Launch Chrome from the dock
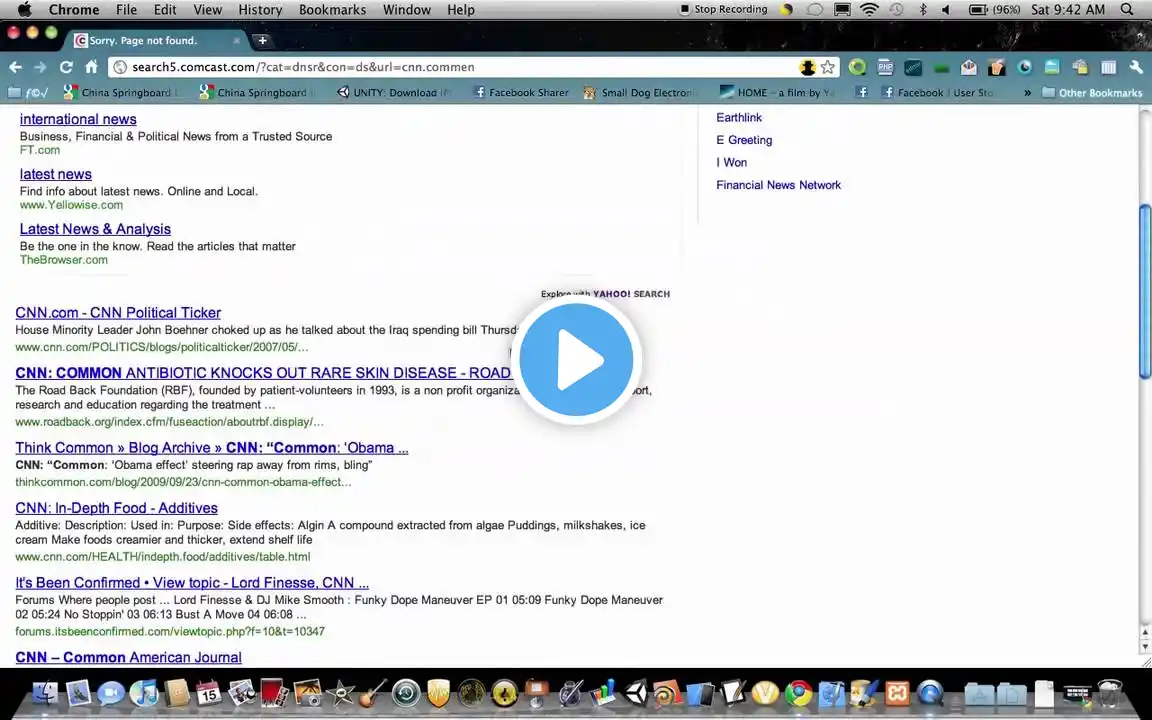Image resolution: width=1152 pixels, height=720 pixels. 799,693
